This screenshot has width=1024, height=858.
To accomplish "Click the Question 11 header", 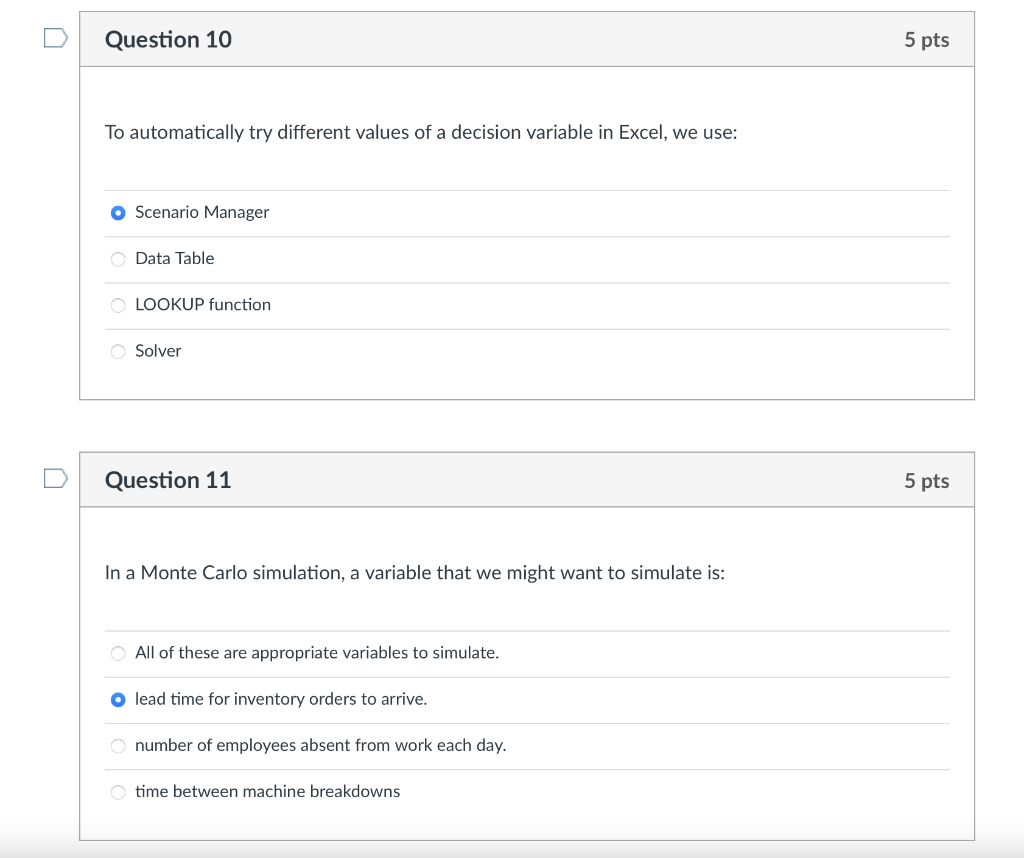I will (x=168, y=479).
